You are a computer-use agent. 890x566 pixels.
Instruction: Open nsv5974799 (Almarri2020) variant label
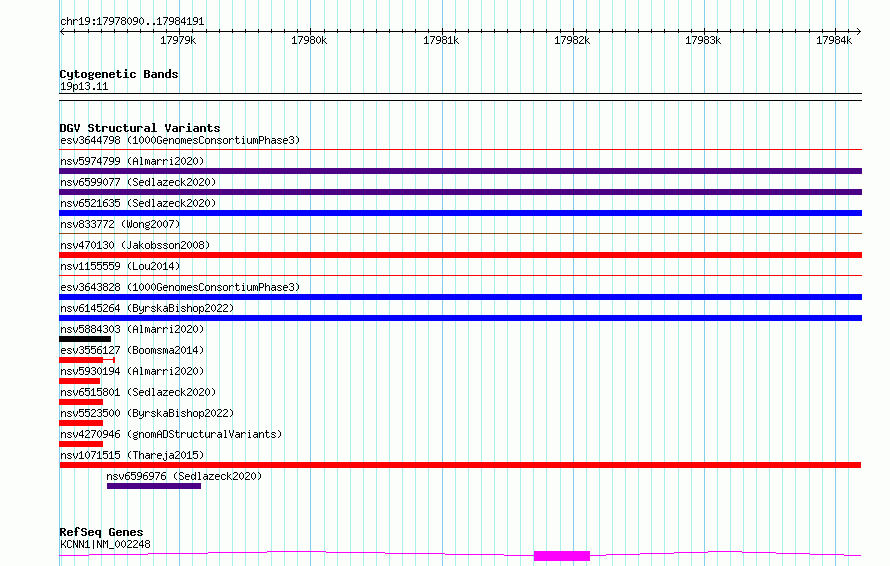coord(132,161)
